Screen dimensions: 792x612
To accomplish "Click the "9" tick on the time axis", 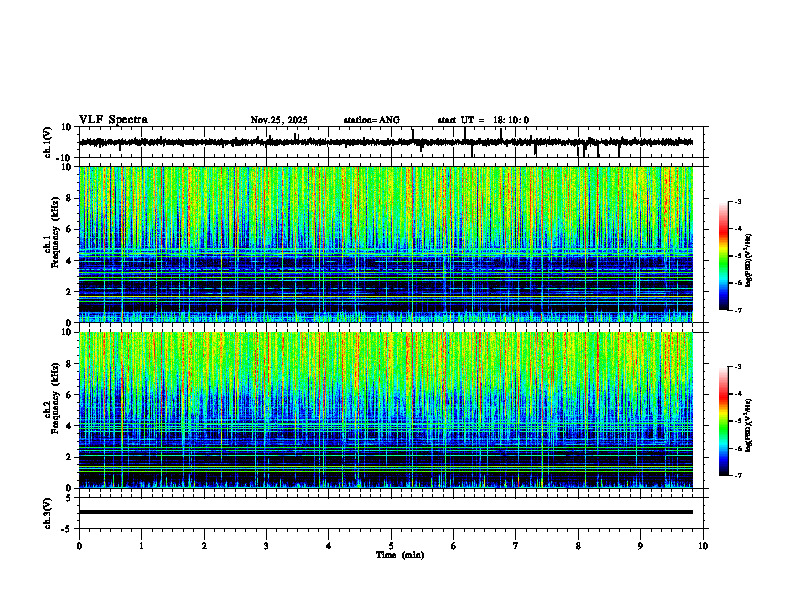I will [x=640, y=546].
